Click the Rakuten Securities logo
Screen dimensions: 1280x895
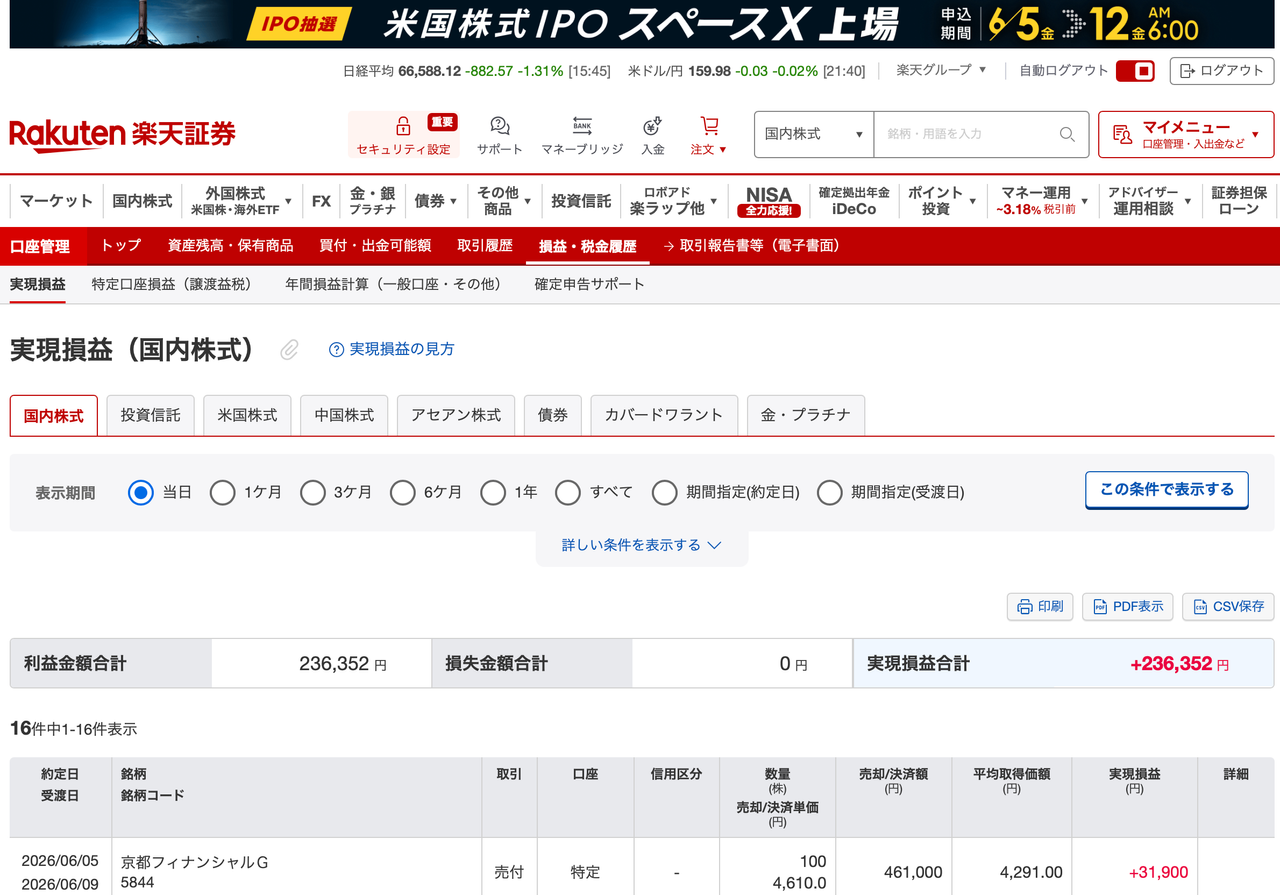click(122, 133)
